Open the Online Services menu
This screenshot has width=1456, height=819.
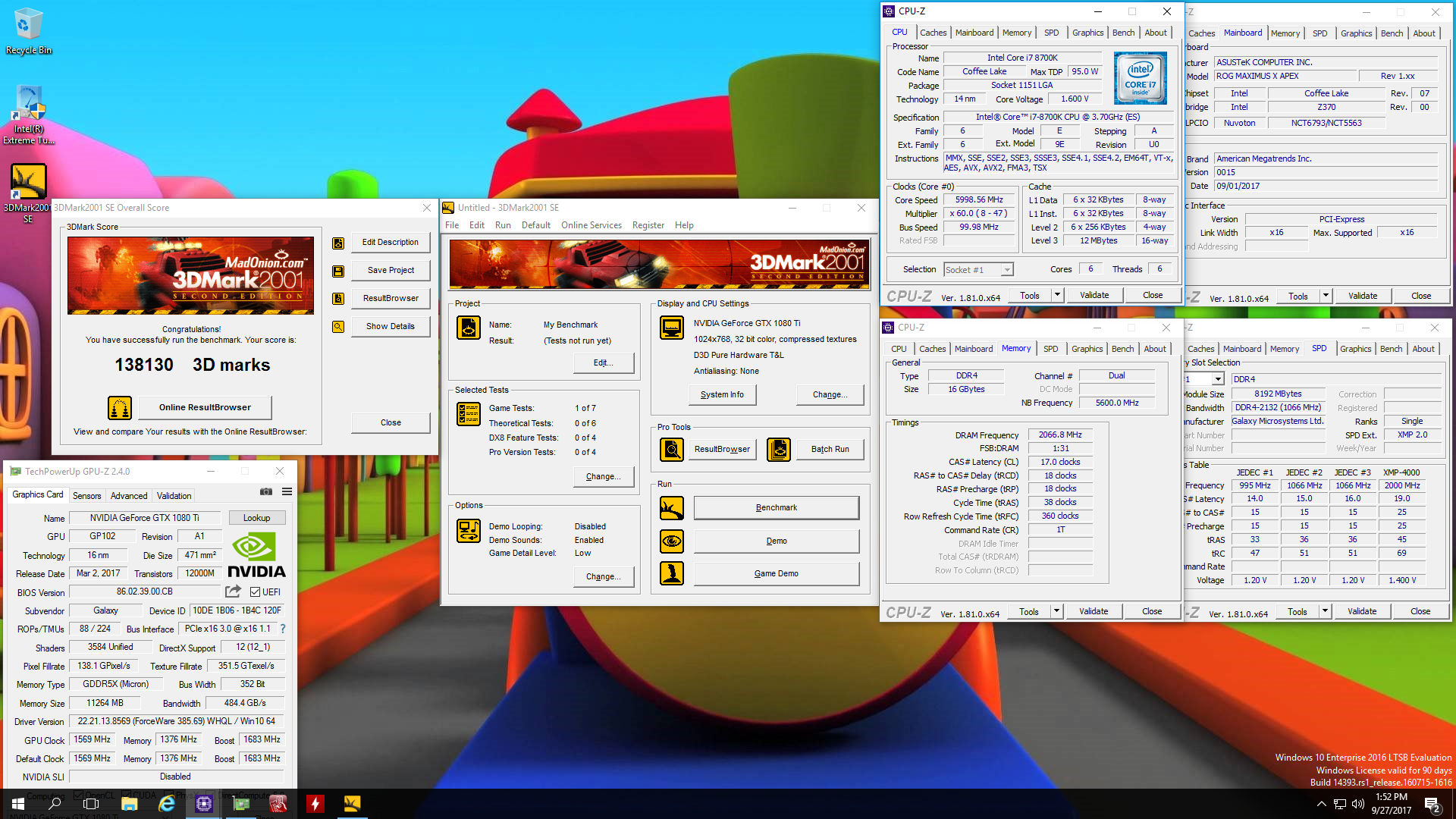[x=591, y=225]
